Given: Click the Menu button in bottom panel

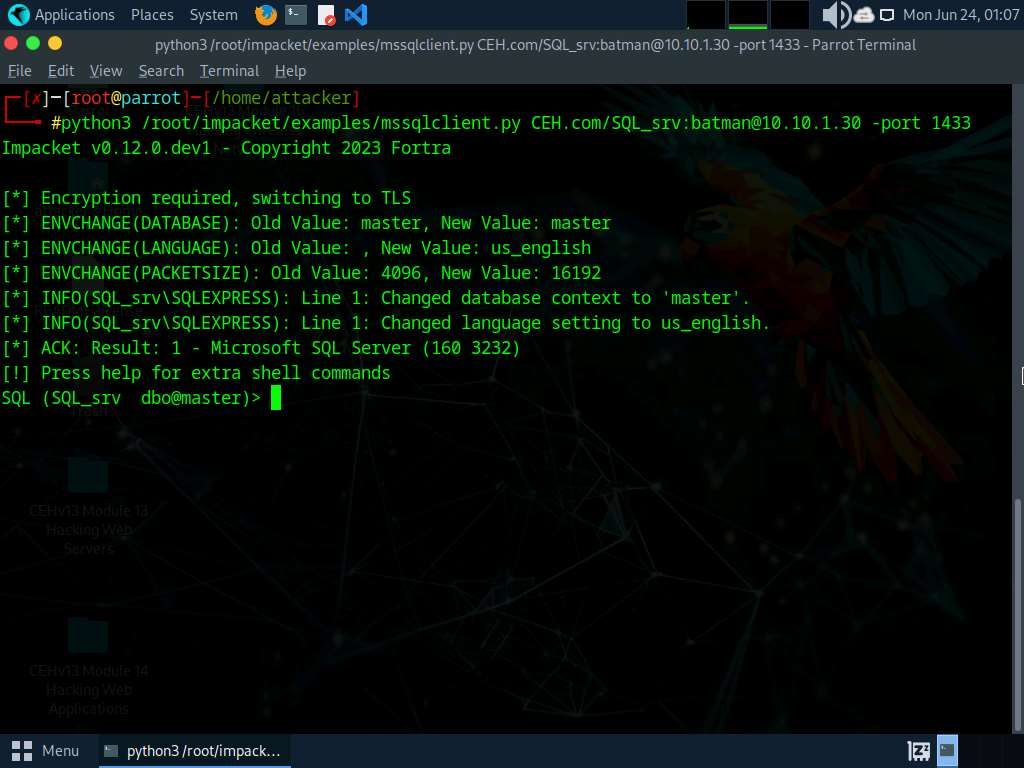Looking at the screenshot, I should pyautogui.click(x=46, y=750).
